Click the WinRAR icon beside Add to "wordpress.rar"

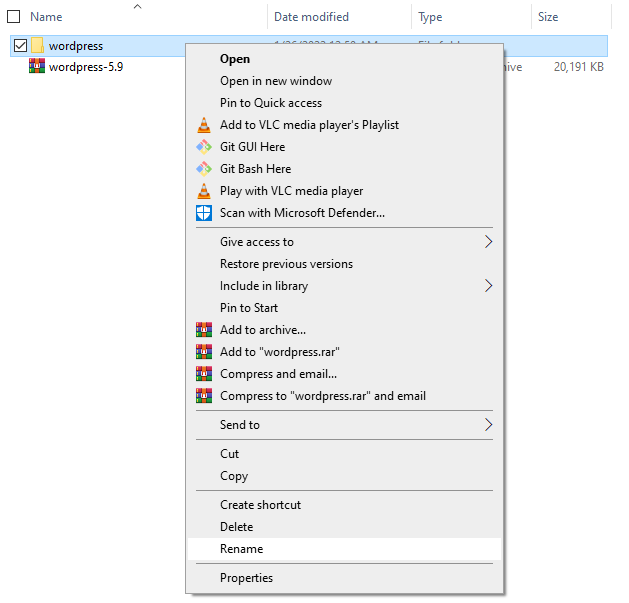[x=204, y=352]
